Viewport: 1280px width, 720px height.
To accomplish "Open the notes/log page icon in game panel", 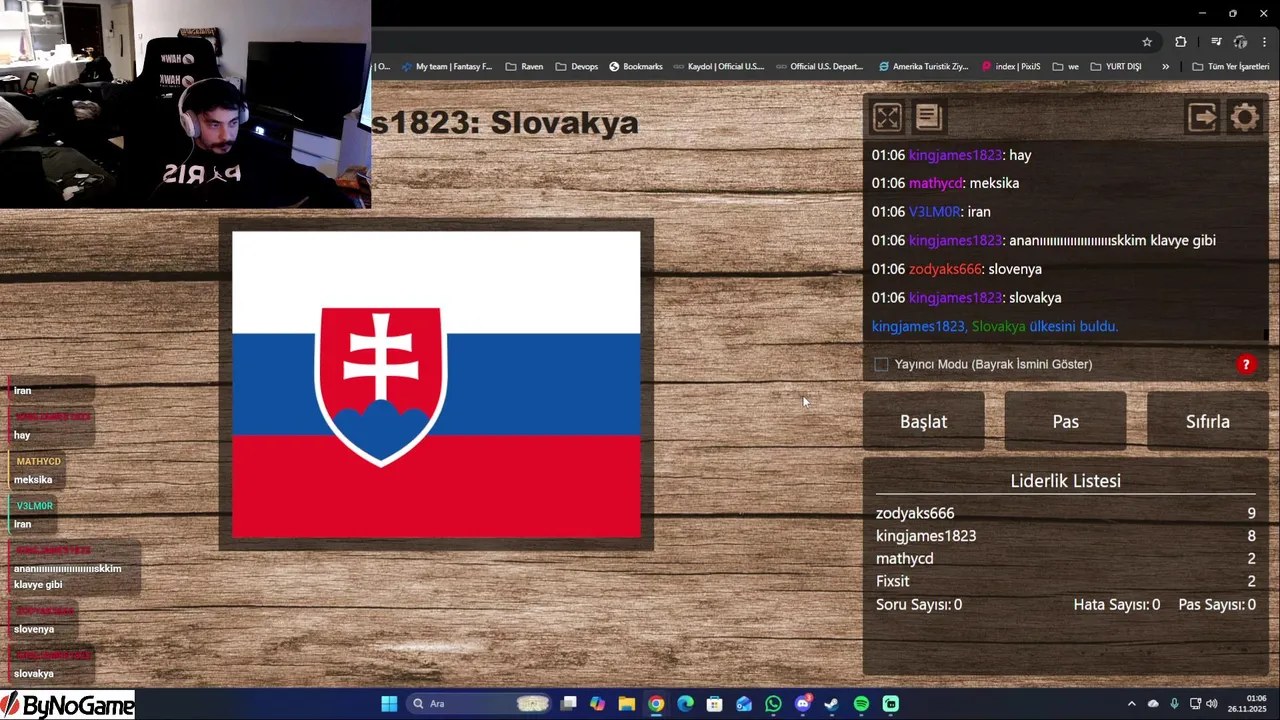I will click(x=928, y=118).
